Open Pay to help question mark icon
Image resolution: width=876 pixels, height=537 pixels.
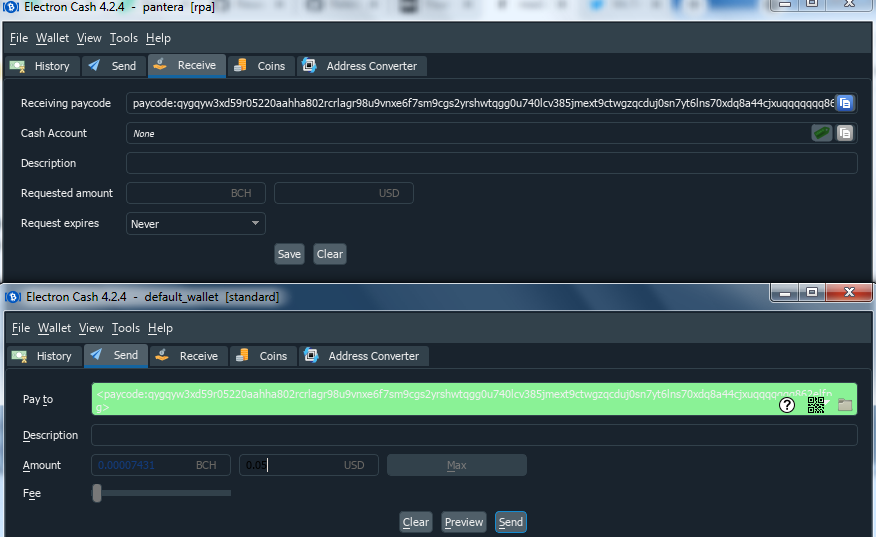[x=787, y=405]
